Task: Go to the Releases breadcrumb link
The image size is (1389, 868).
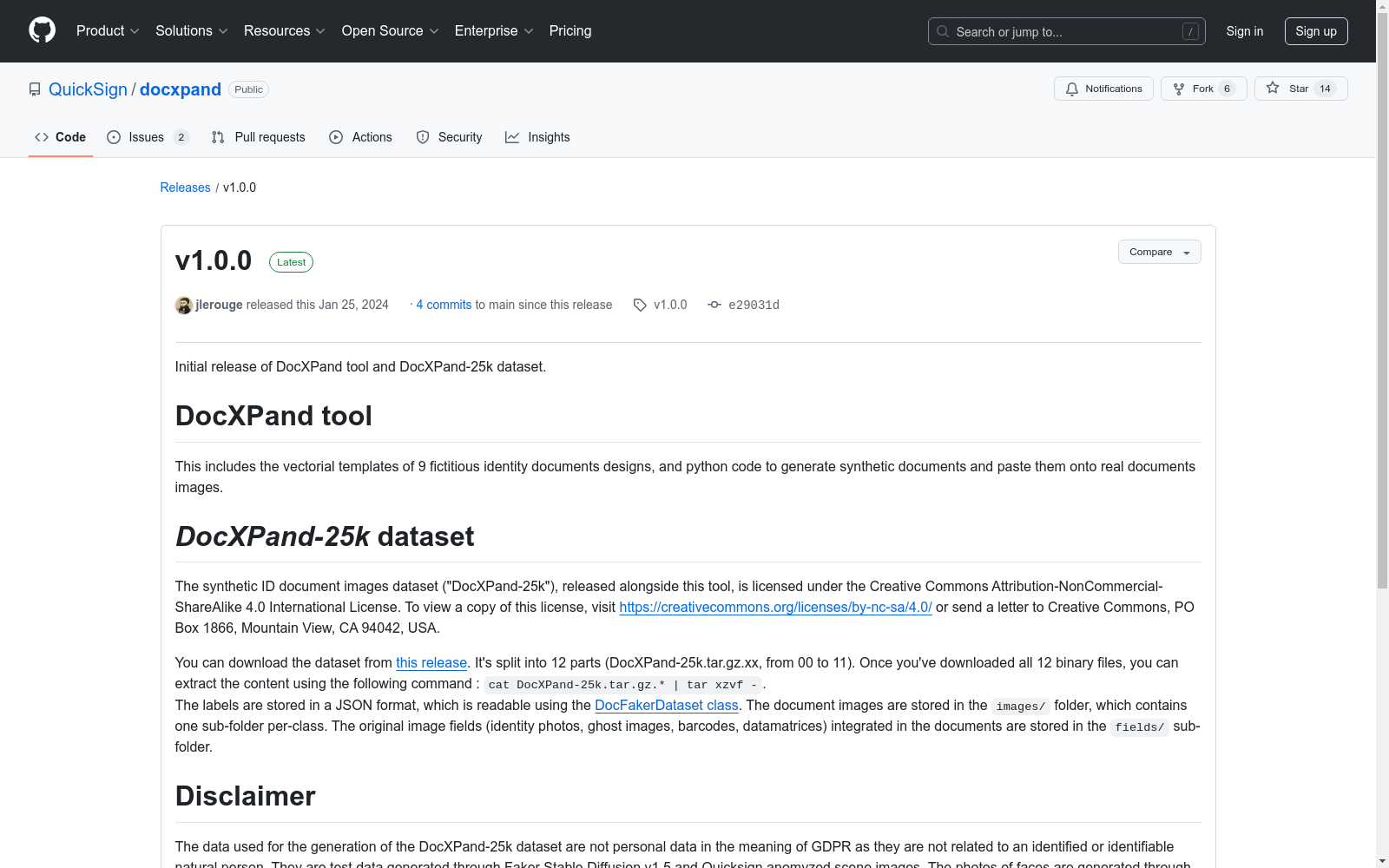Action: [185, 187]
